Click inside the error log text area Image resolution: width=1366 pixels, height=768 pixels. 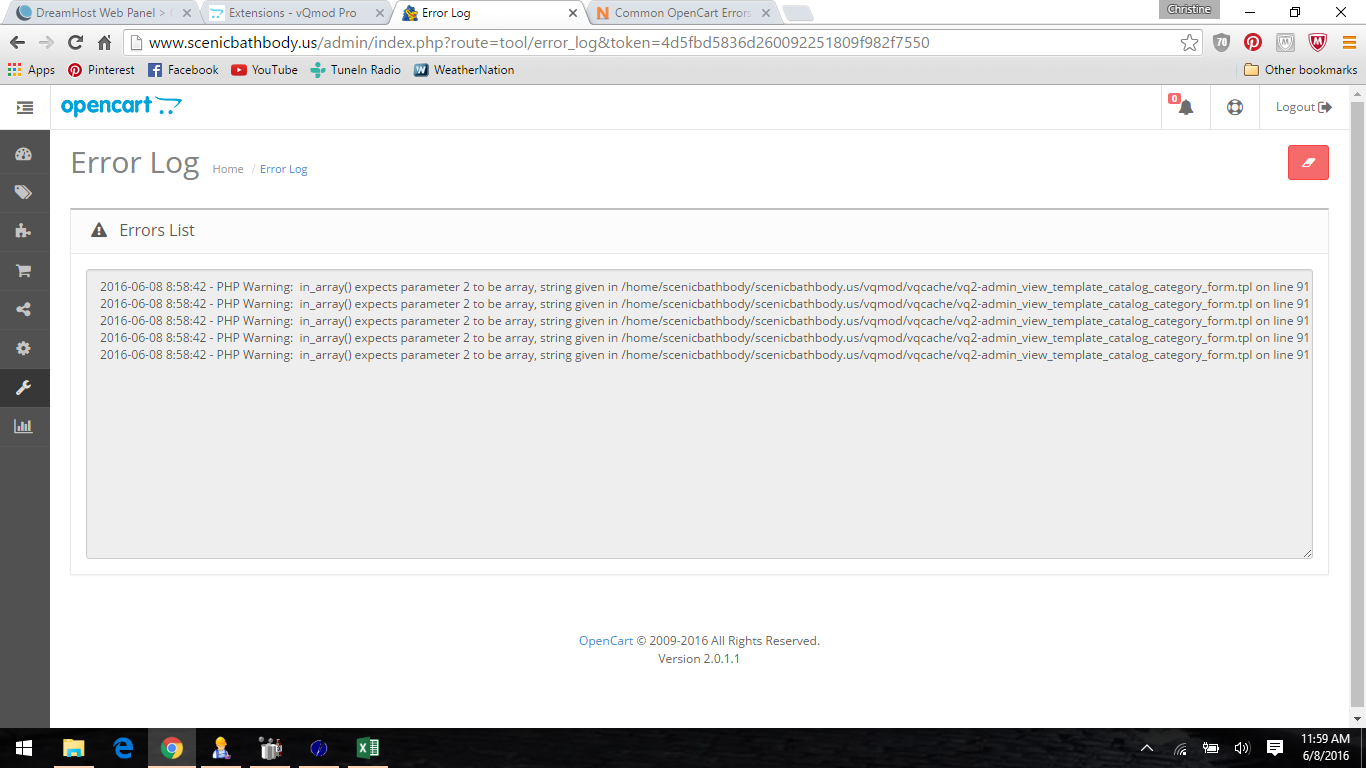pos(699,414)
